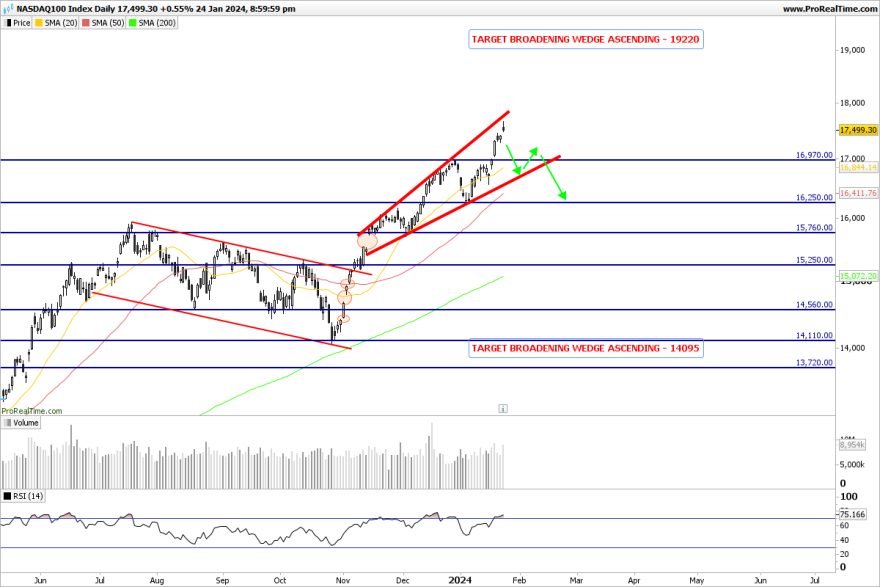Open the RSI (14) indicator label
This screenshot has height=587, width=880.
28,496
